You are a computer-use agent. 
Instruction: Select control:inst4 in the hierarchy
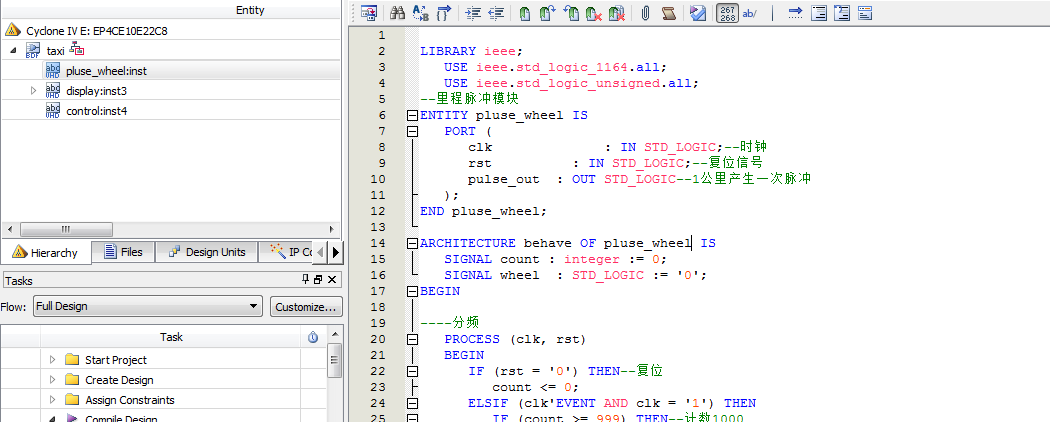click(x=96, y=111)
